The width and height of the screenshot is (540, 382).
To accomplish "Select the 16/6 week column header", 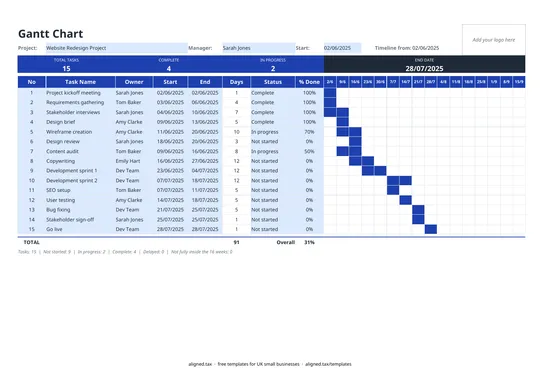I will [355, 82].
